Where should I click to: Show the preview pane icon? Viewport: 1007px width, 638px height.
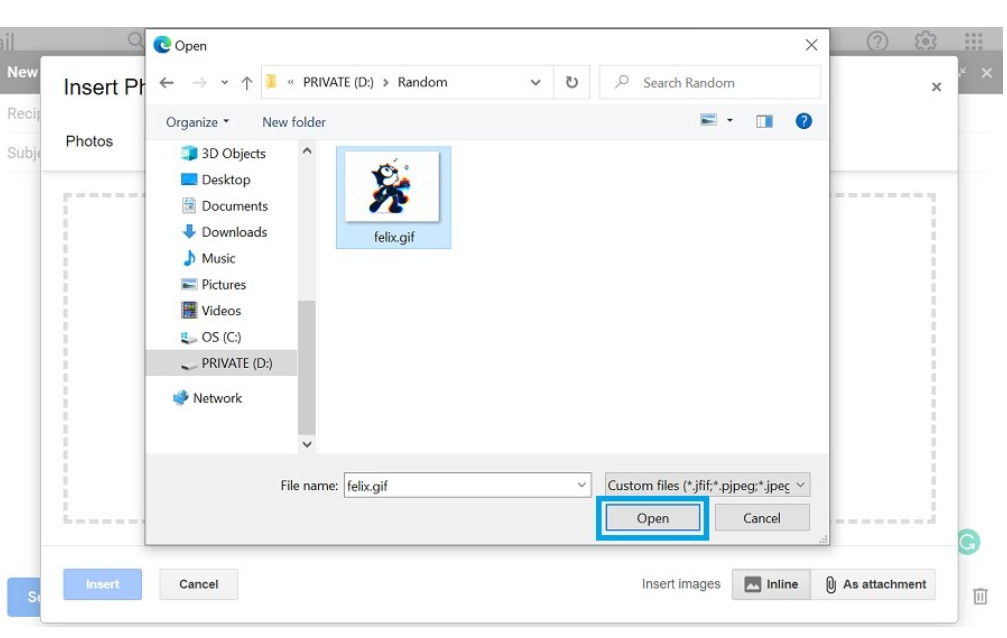coord(764,121)
